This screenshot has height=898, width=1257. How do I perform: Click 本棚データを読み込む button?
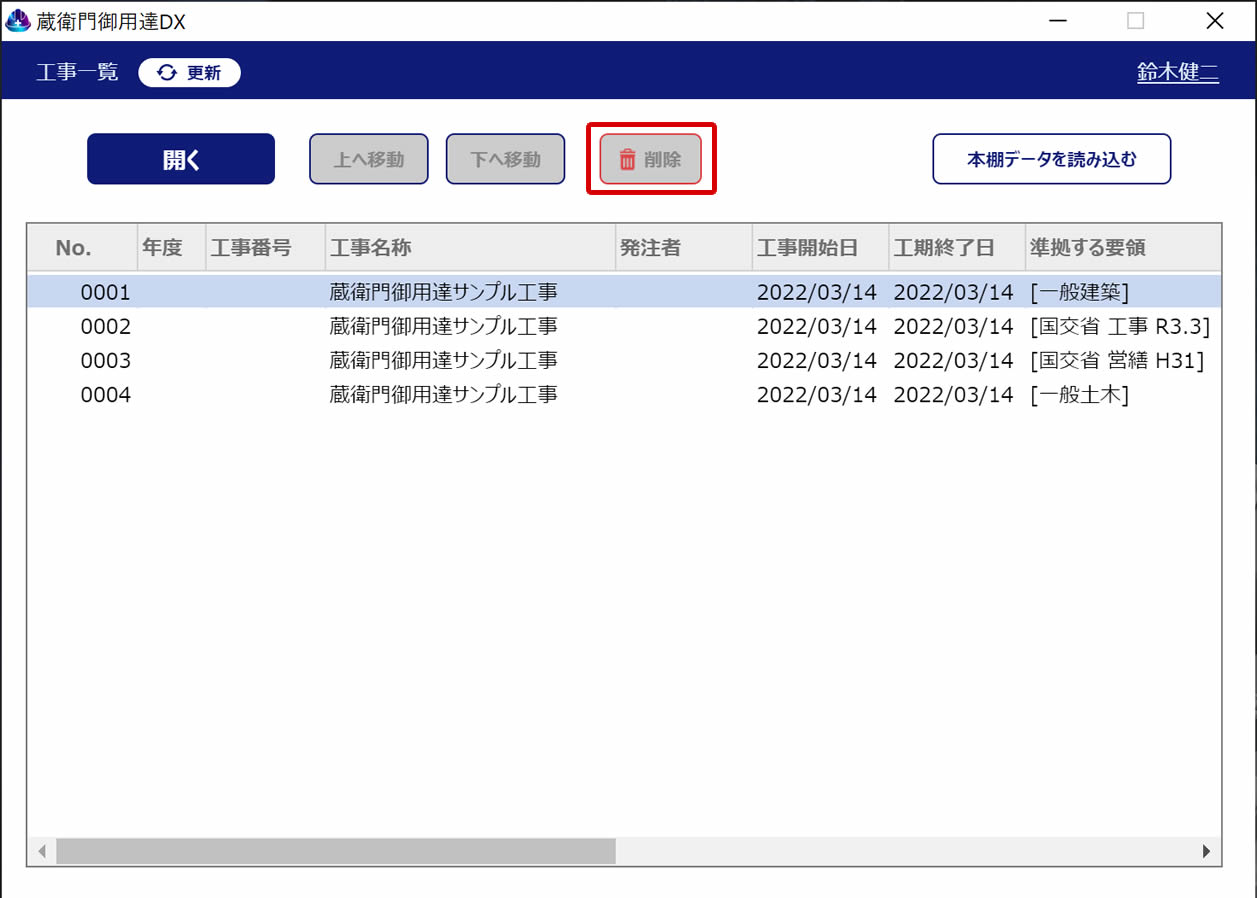1051,160
